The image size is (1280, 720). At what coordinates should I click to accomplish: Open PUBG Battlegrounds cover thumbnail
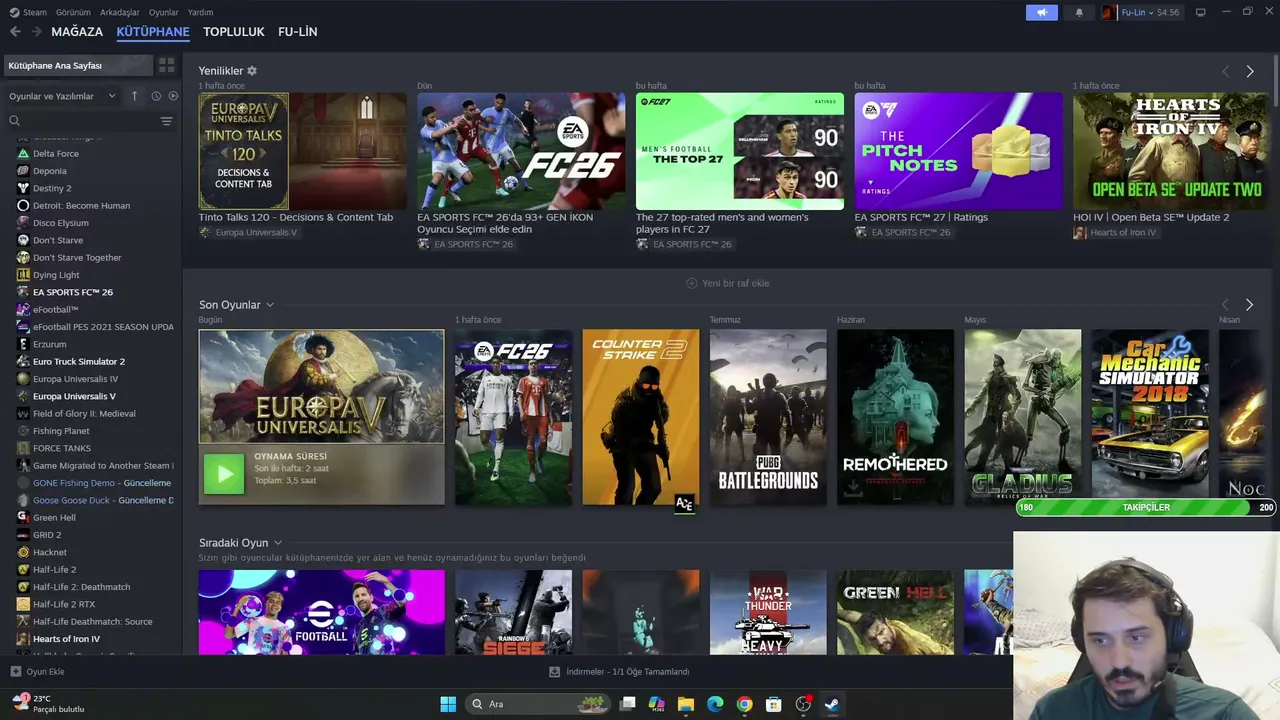pyautogui.click(x=768, y=417)
